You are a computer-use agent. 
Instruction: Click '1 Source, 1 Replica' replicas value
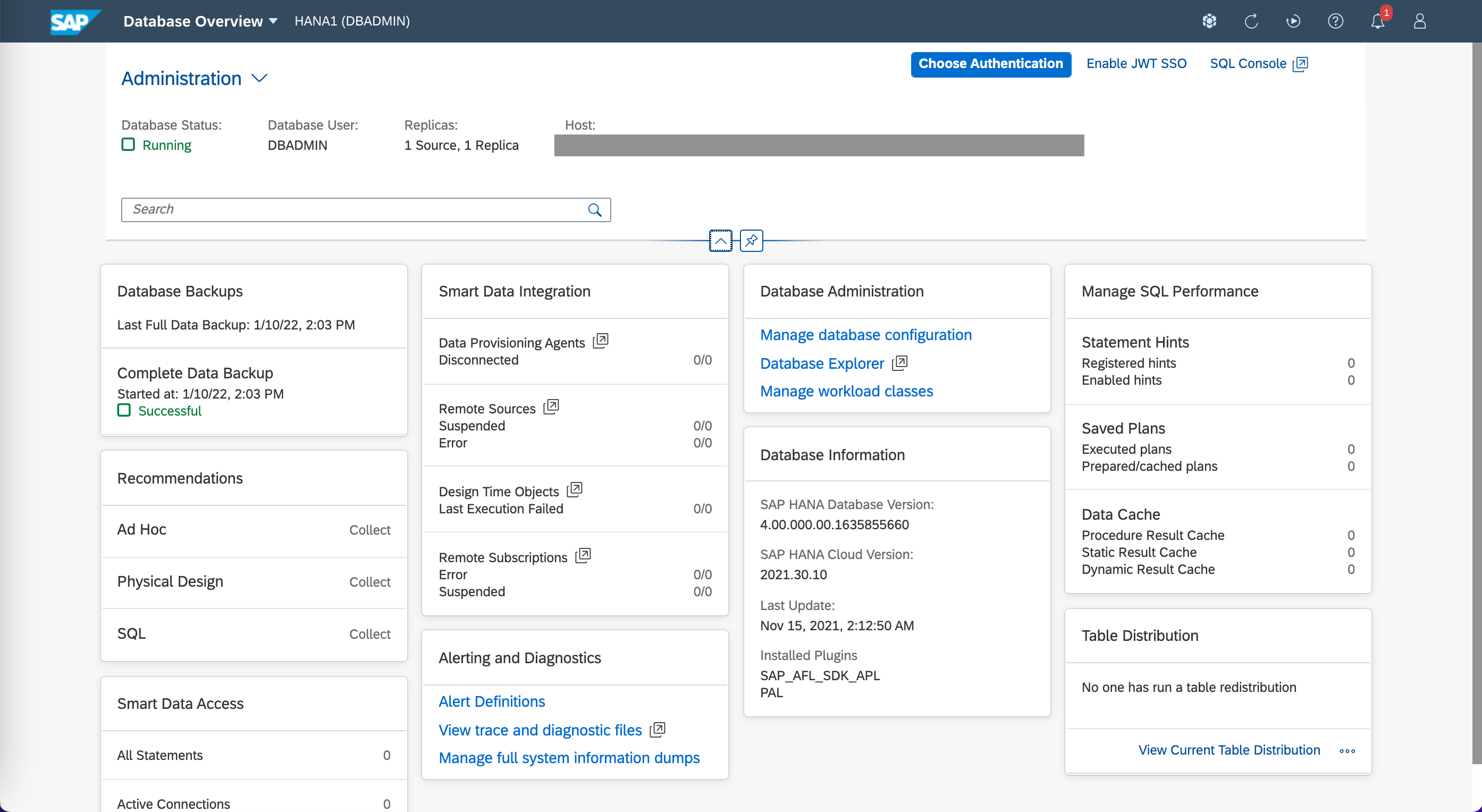pos(461,145)
